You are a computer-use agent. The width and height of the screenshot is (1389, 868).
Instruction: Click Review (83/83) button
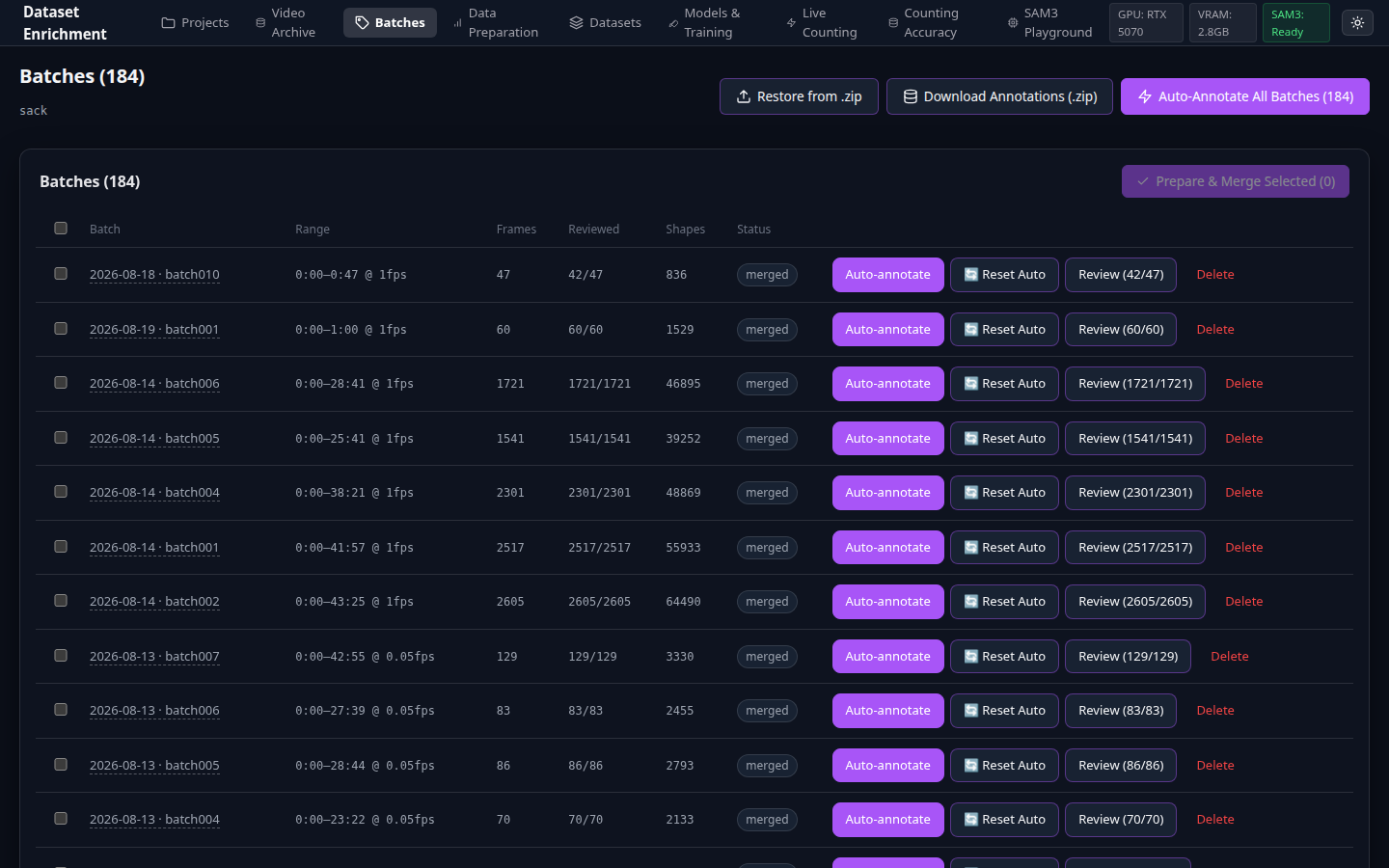[1121, 711]
